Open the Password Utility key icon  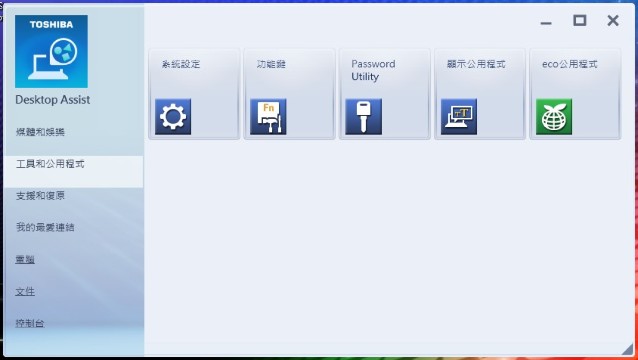point(363,117)
